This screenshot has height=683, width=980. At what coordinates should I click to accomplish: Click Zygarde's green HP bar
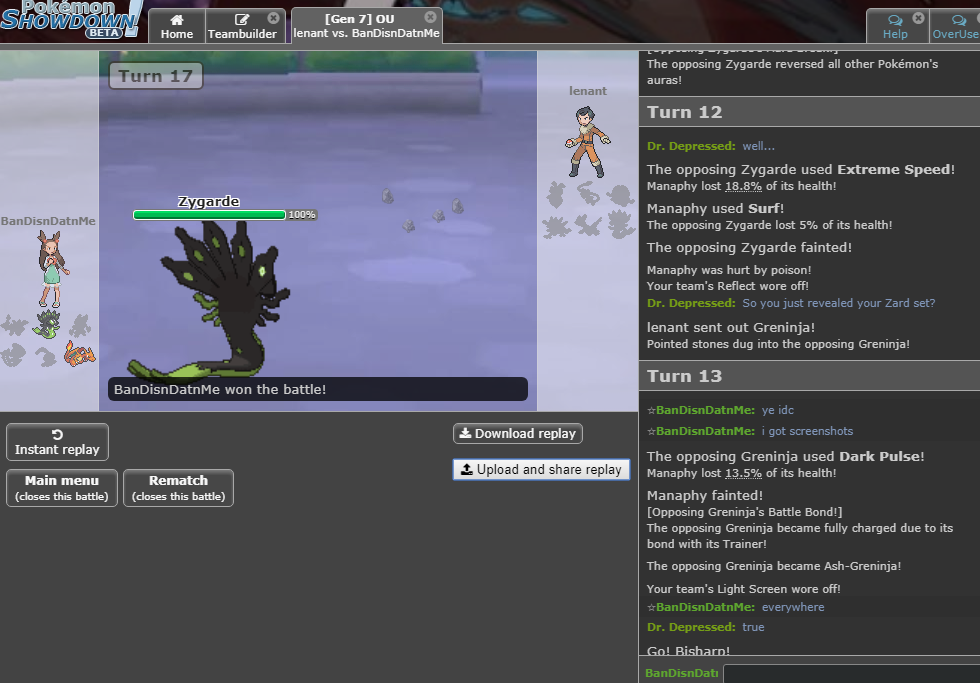209,215
